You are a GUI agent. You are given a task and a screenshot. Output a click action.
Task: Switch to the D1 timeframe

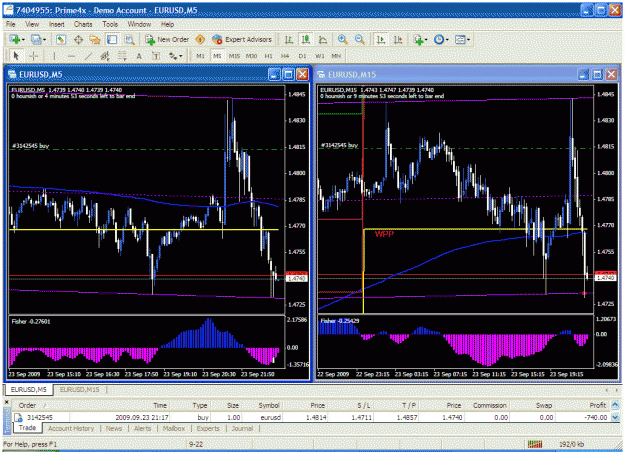302,56
